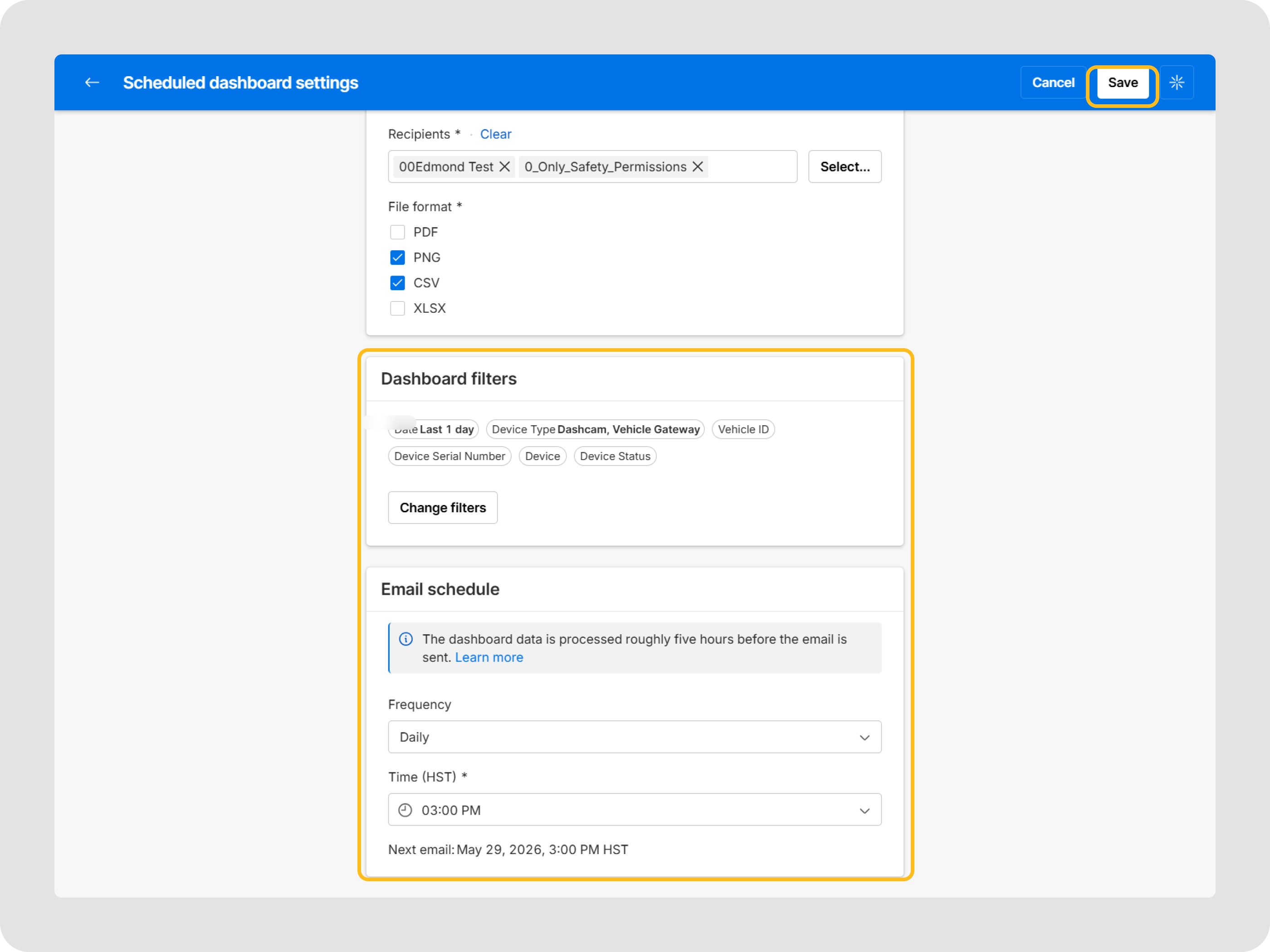The height and width of the screenshot is (952, 1270).
Task: Go back using the left arrow
Action: 92,83
